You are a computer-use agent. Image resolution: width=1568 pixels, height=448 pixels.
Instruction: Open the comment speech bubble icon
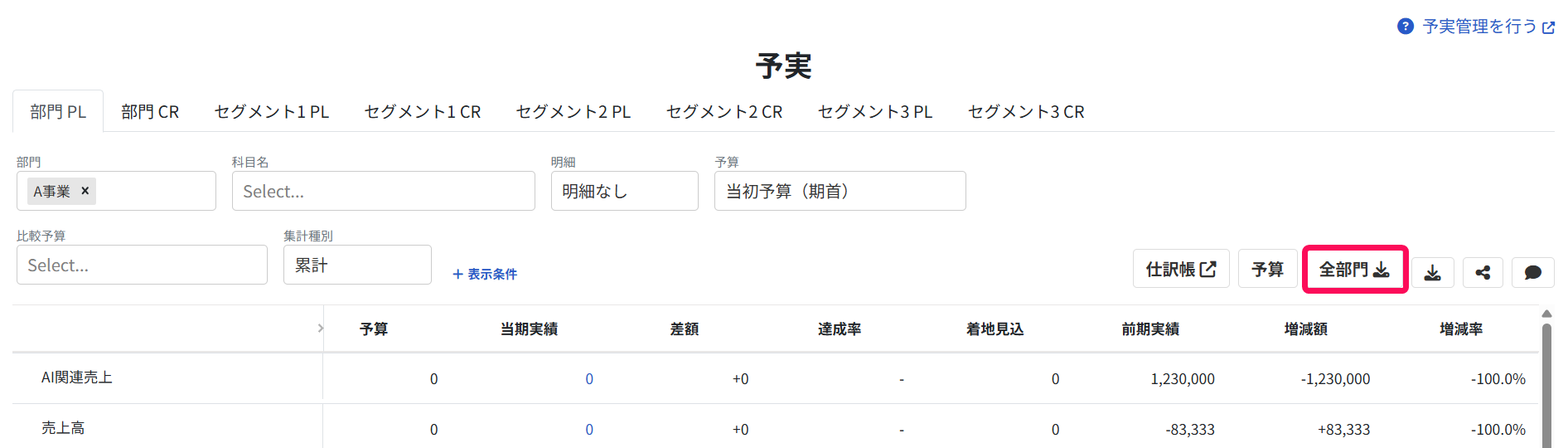point(1533,272)
